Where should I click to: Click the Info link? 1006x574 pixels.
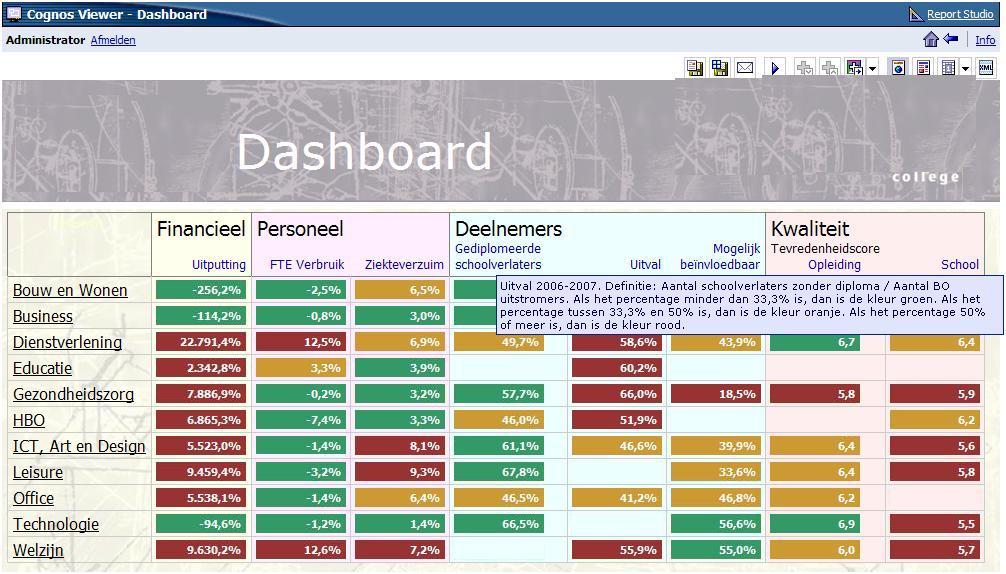(985, 40)
